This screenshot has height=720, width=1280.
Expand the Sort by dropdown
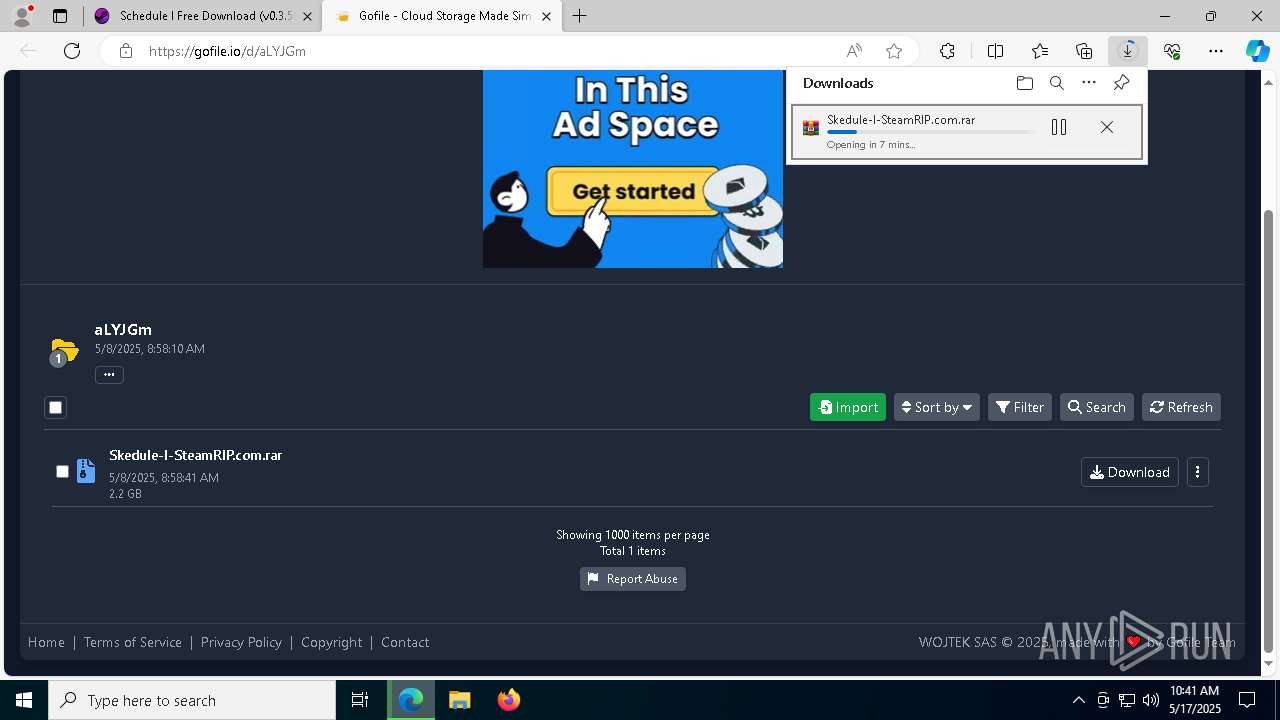pos(937,407)
